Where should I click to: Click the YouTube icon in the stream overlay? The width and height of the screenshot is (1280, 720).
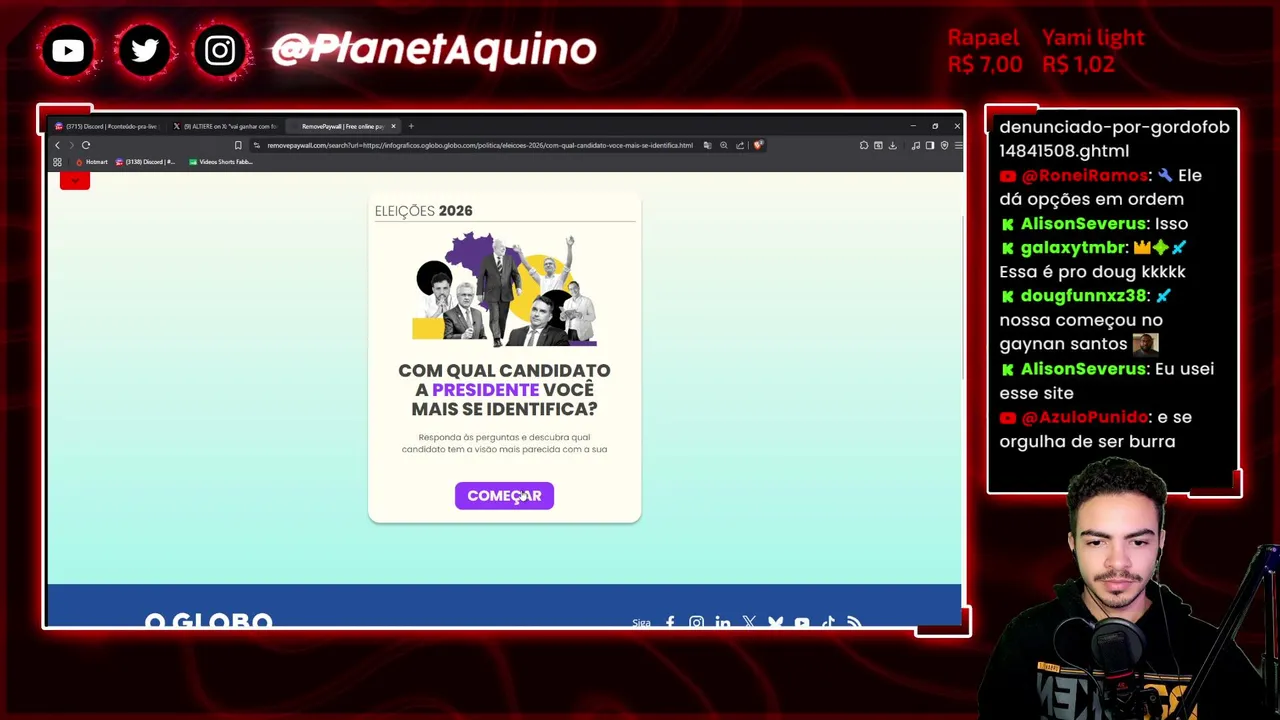click(68, 50)
